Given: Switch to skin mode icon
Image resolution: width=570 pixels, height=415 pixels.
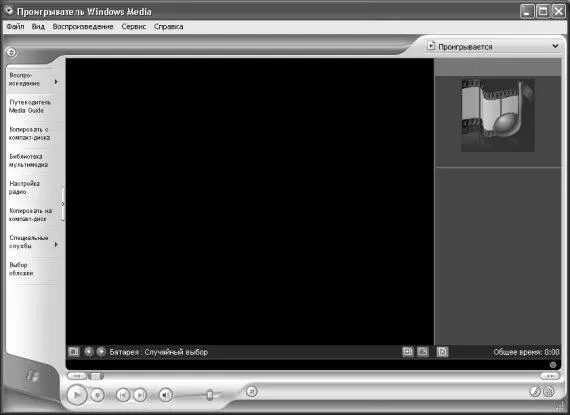Looking at the screenshot, I should point(549,391).
